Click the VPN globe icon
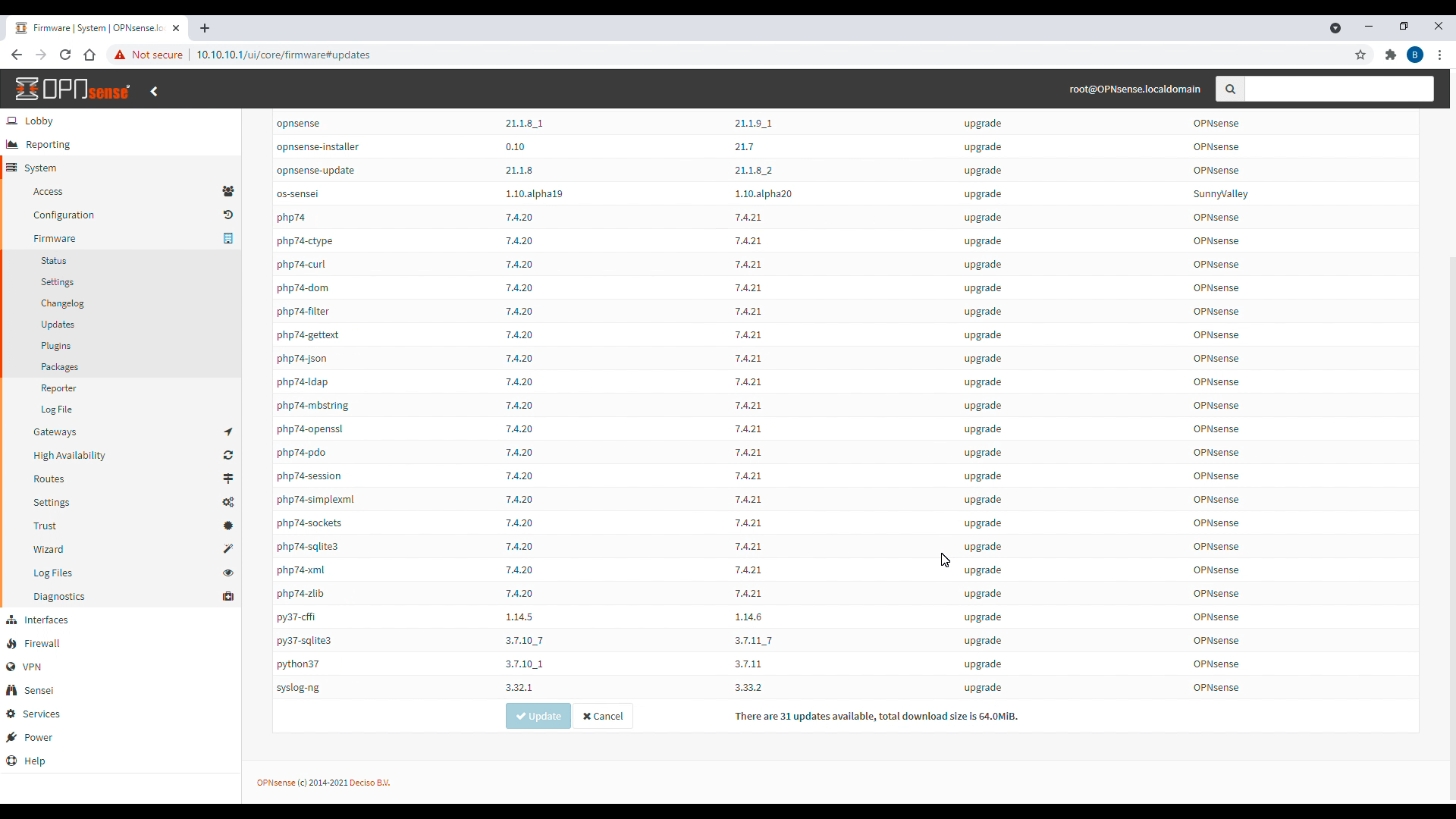The image size is (1456, 819). coord(11,667)
